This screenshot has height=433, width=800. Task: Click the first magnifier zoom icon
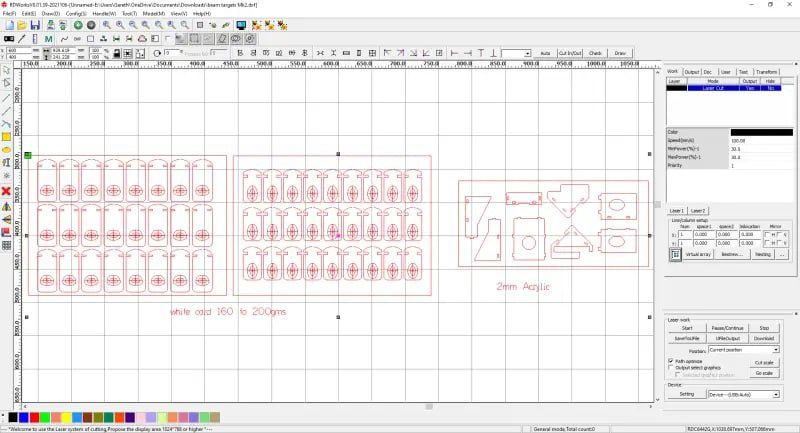coord(106,25)
